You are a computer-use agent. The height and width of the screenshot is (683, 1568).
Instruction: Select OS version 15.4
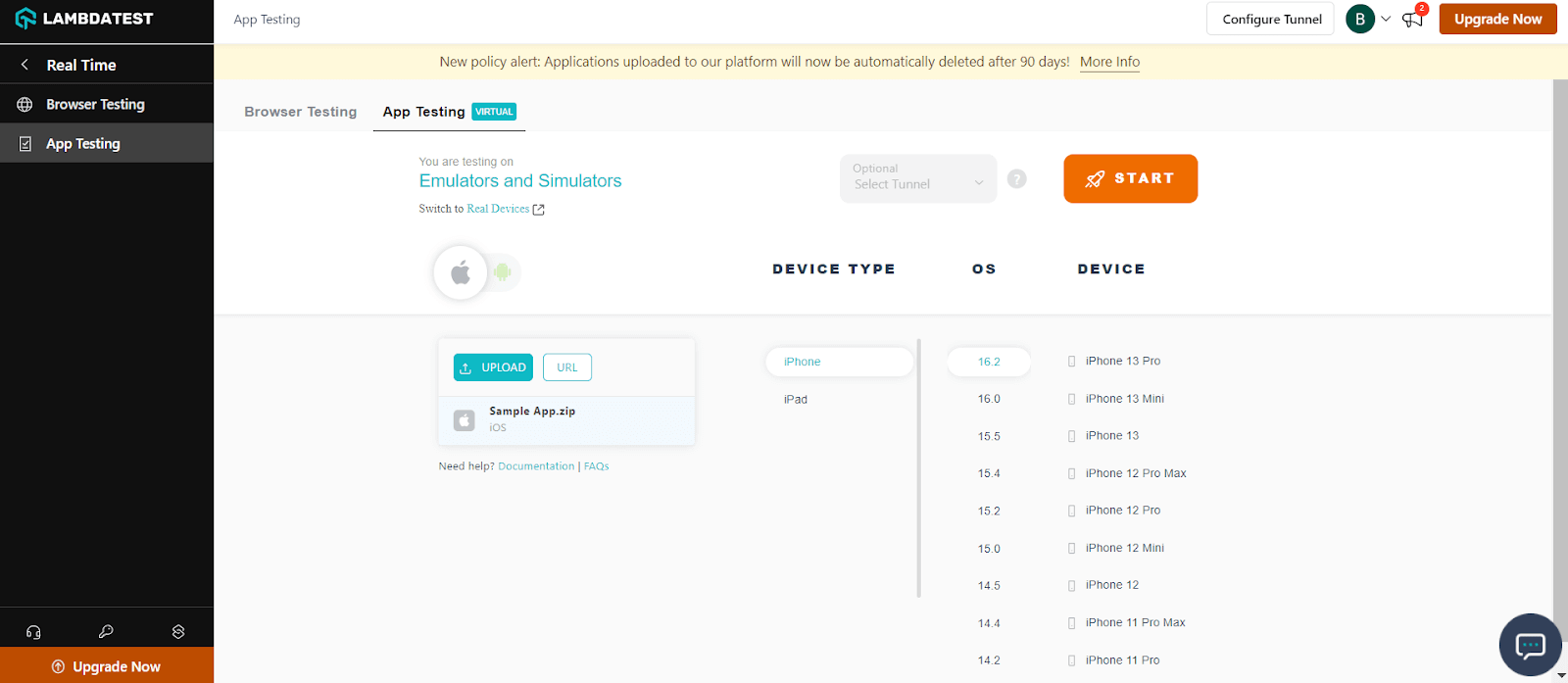click(989, 473)
